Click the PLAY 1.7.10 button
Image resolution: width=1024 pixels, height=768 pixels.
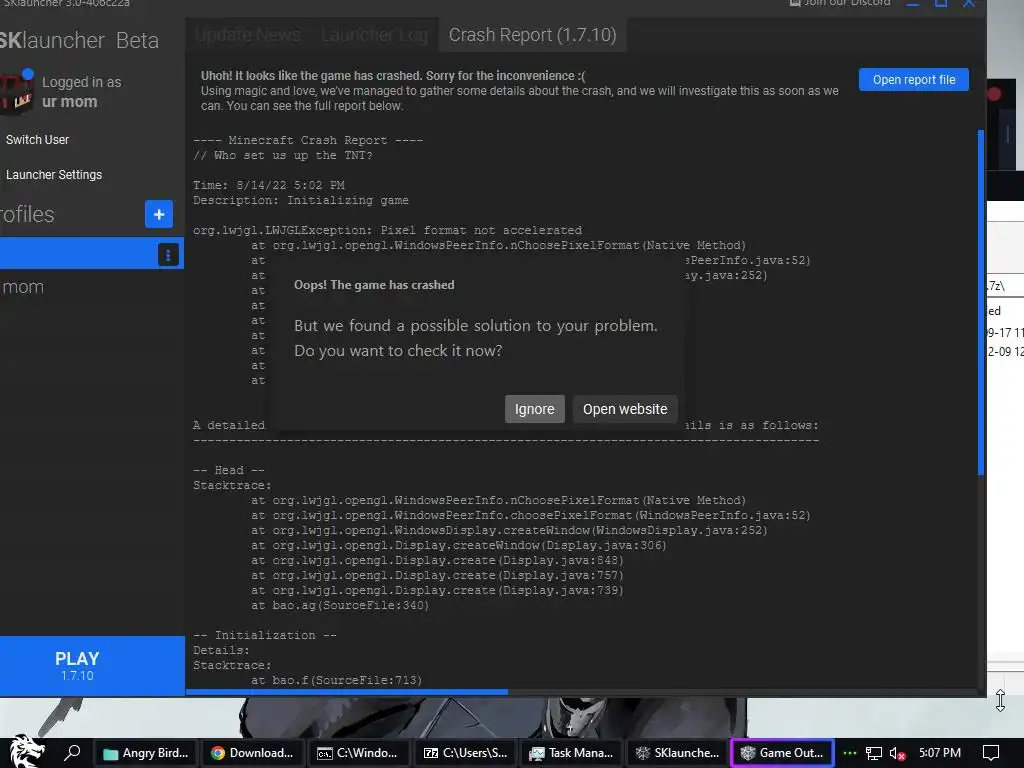91,665
